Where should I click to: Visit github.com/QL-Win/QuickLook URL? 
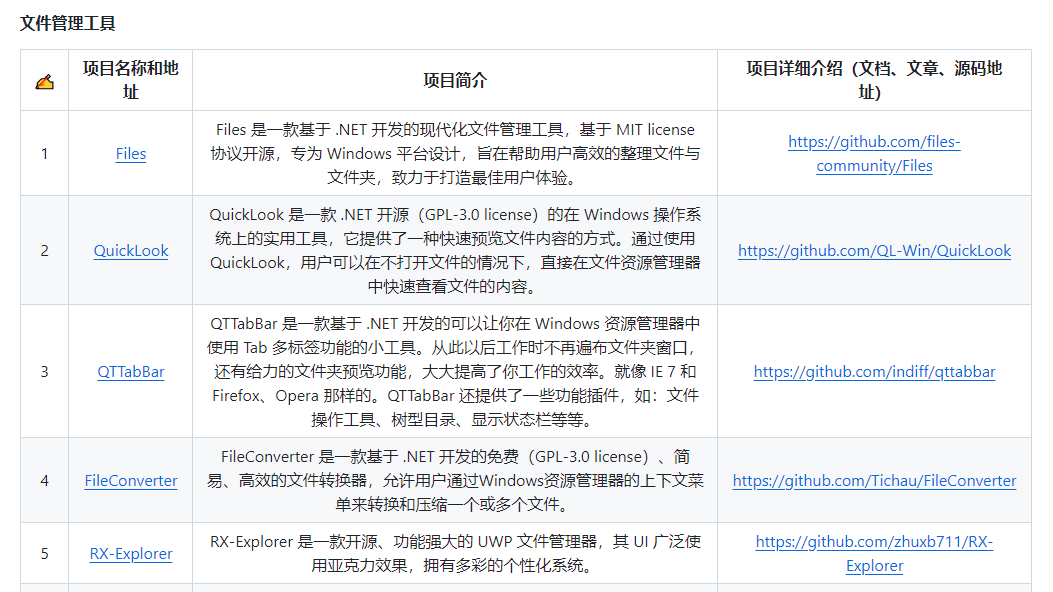(874, 250)
